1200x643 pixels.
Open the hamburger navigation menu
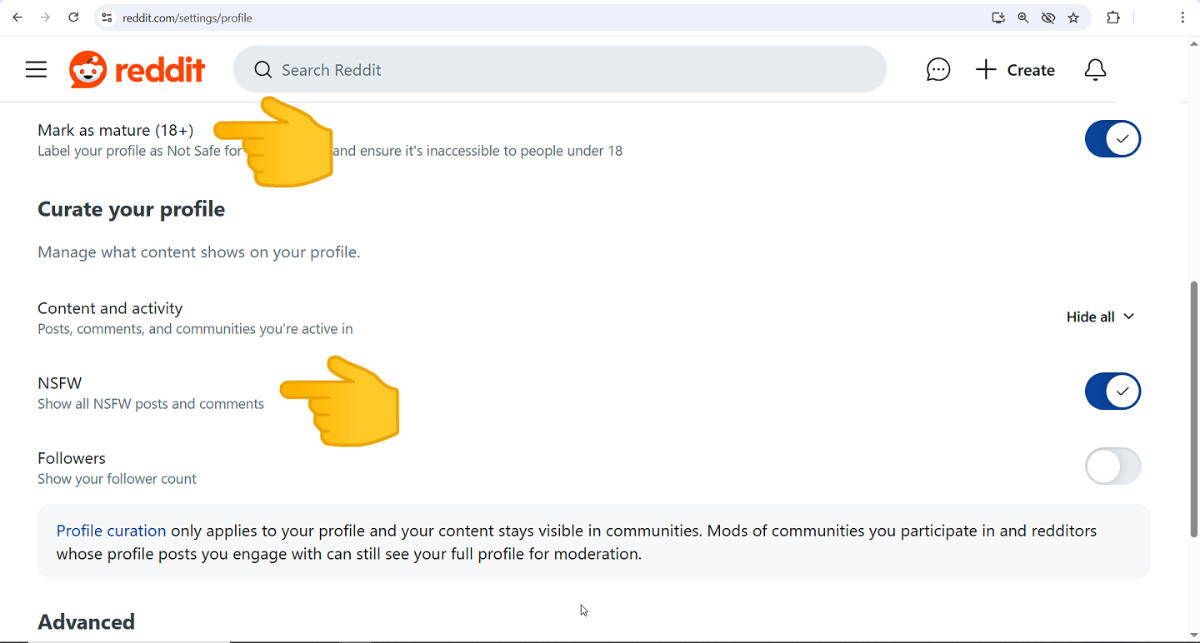36,69
